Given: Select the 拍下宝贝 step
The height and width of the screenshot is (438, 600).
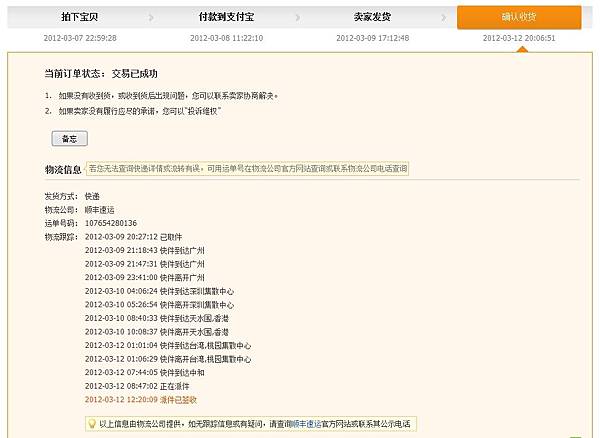Looking at the screenshot, I should tap(80, 17).
